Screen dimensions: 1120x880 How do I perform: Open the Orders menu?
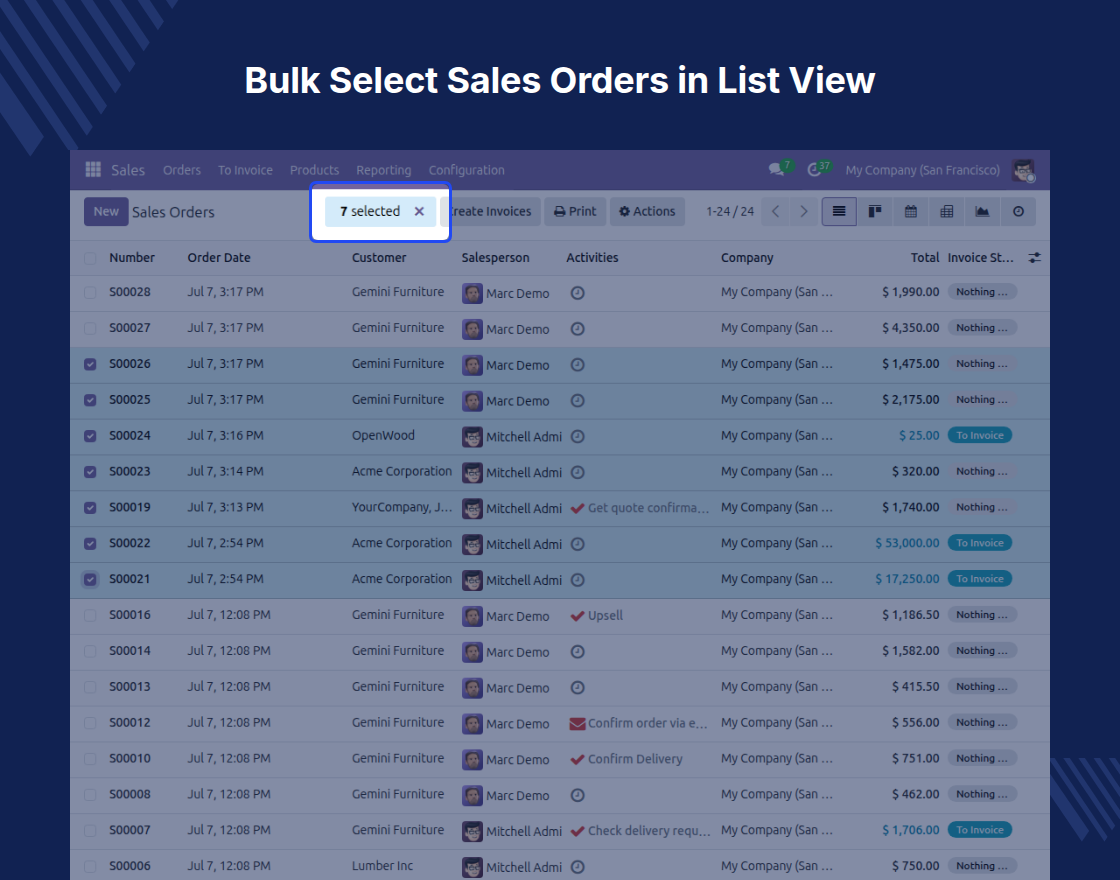181,170
